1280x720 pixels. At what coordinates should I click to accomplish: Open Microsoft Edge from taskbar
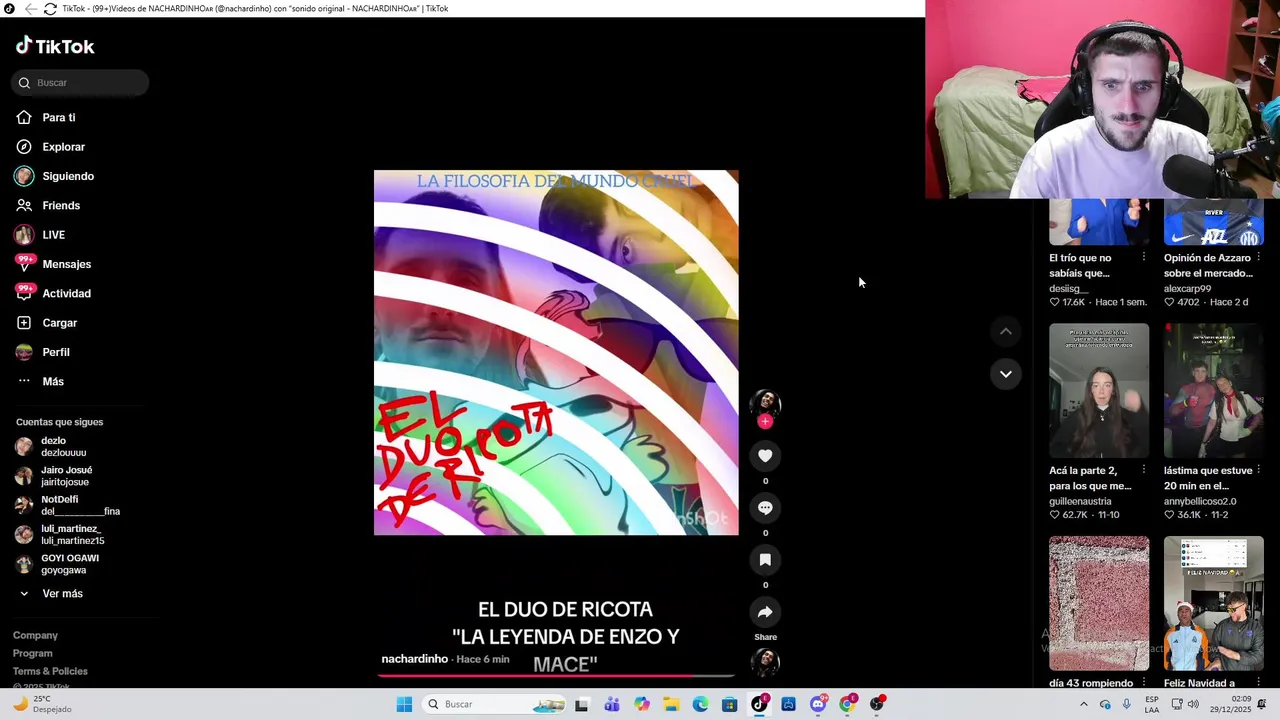(700, 704)
